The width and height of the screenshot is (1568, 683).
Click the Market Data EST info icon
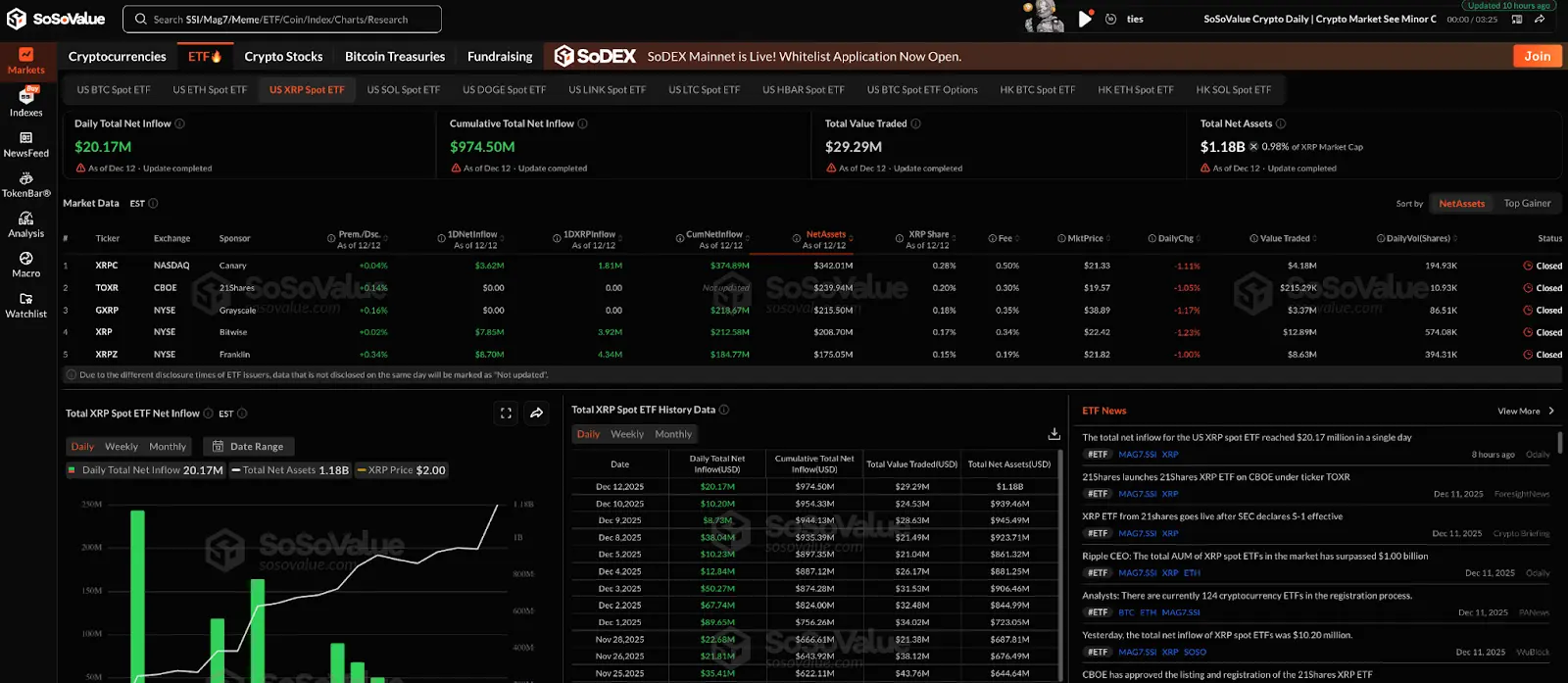tap(153, 203)
